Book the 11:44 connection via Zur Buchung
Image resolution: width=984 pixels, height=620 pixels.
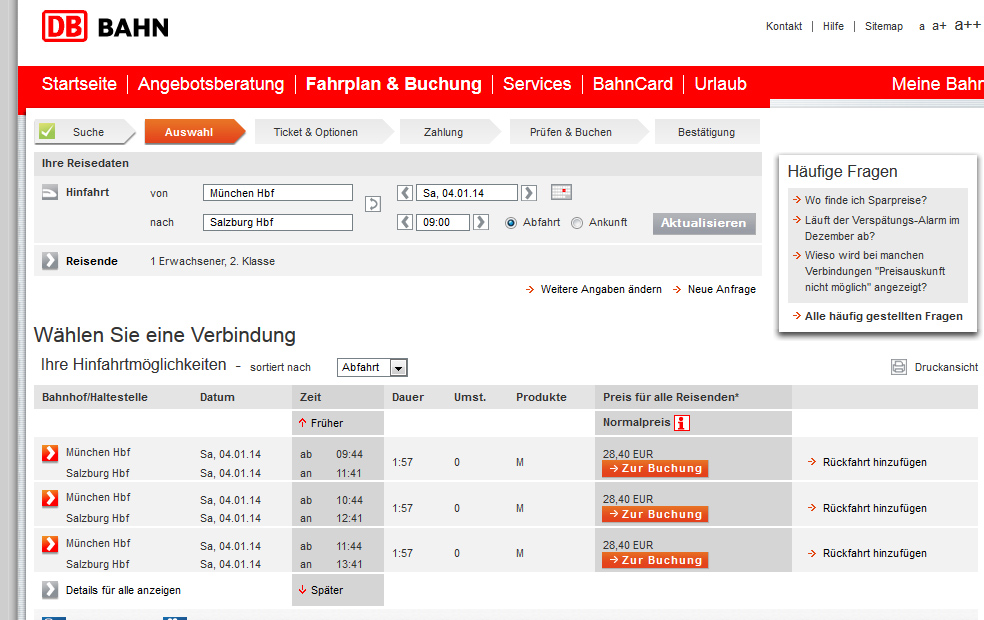[x=655, y=560]
